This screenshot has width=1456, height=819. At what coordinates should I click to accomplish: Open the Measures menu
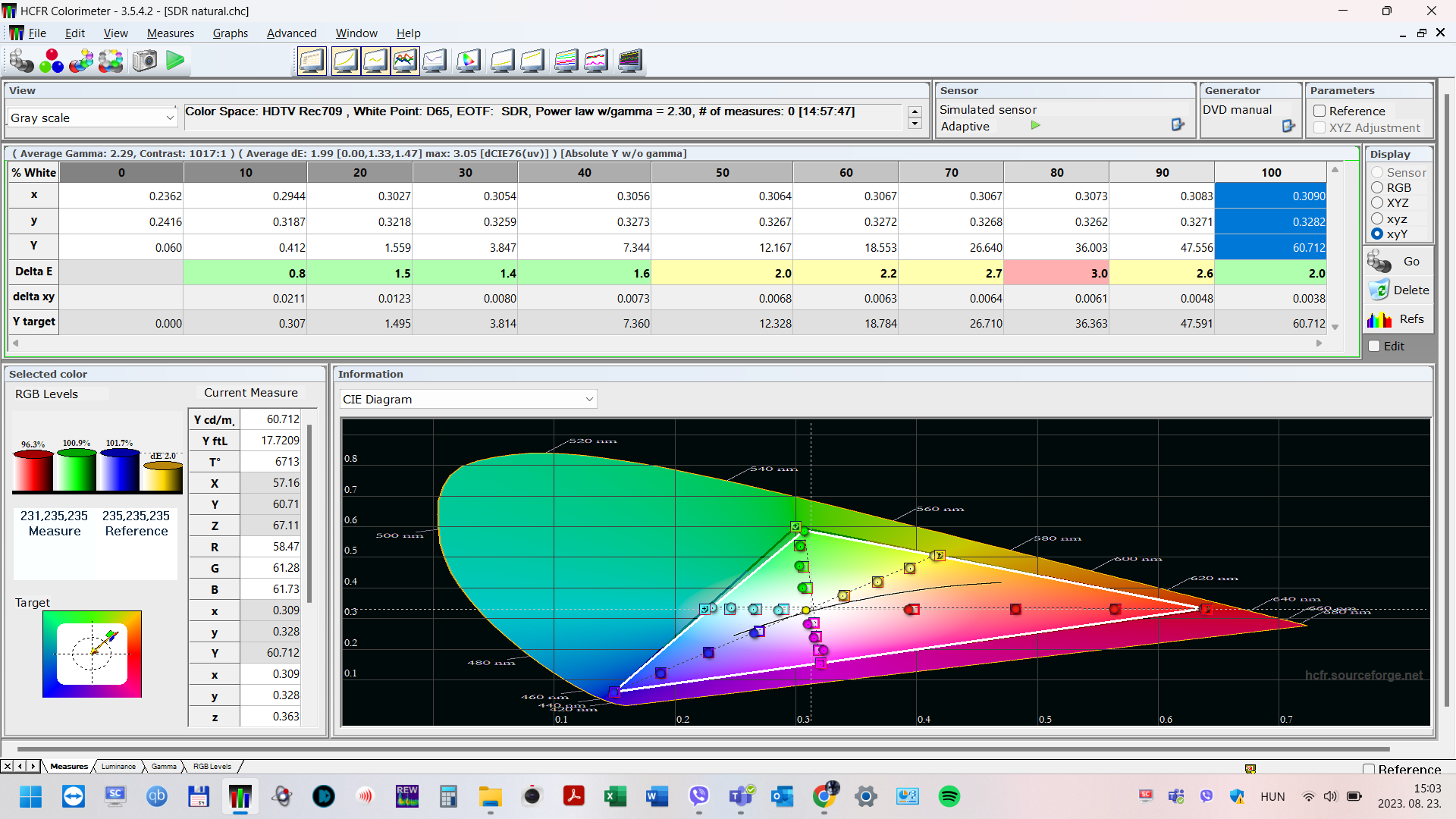(170, 33)
